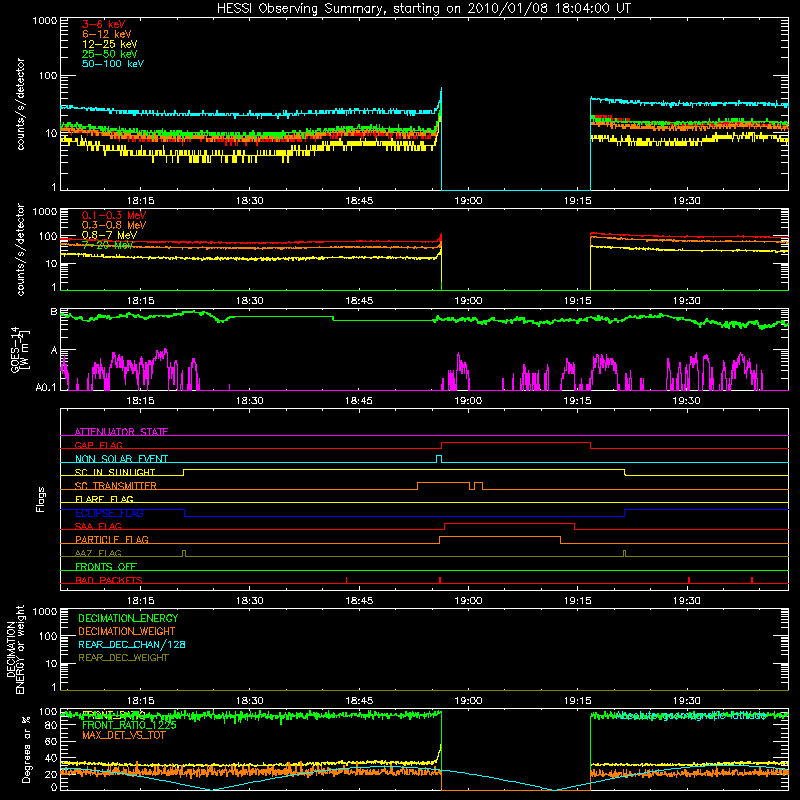
Task: Select the SC_TRANSMITTER flag label
Action: [116, 486]
